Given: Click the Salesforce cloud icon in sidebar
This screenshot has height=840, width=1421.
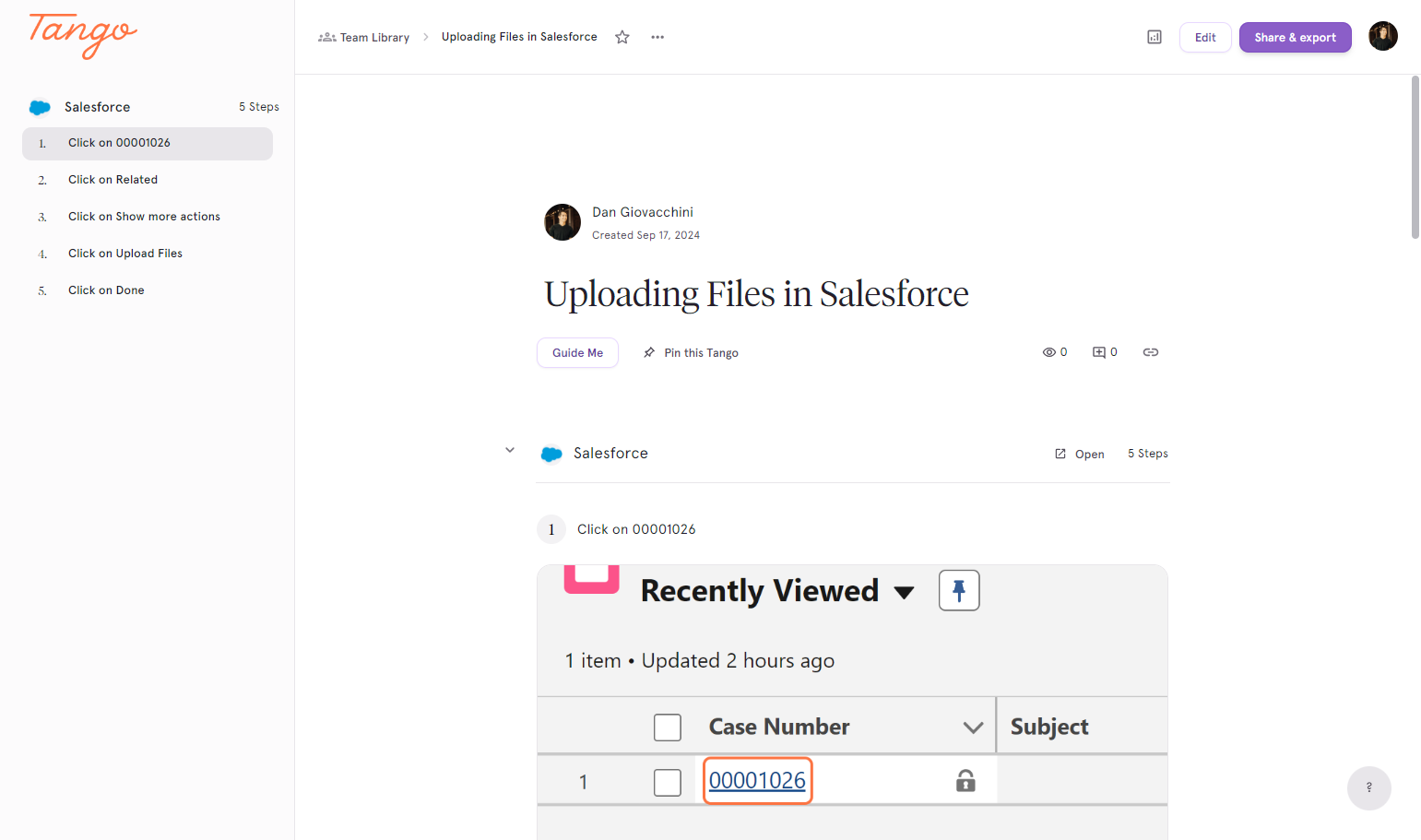Looking at the screenshot, I should pyautogui.click(x=40, y=107).
